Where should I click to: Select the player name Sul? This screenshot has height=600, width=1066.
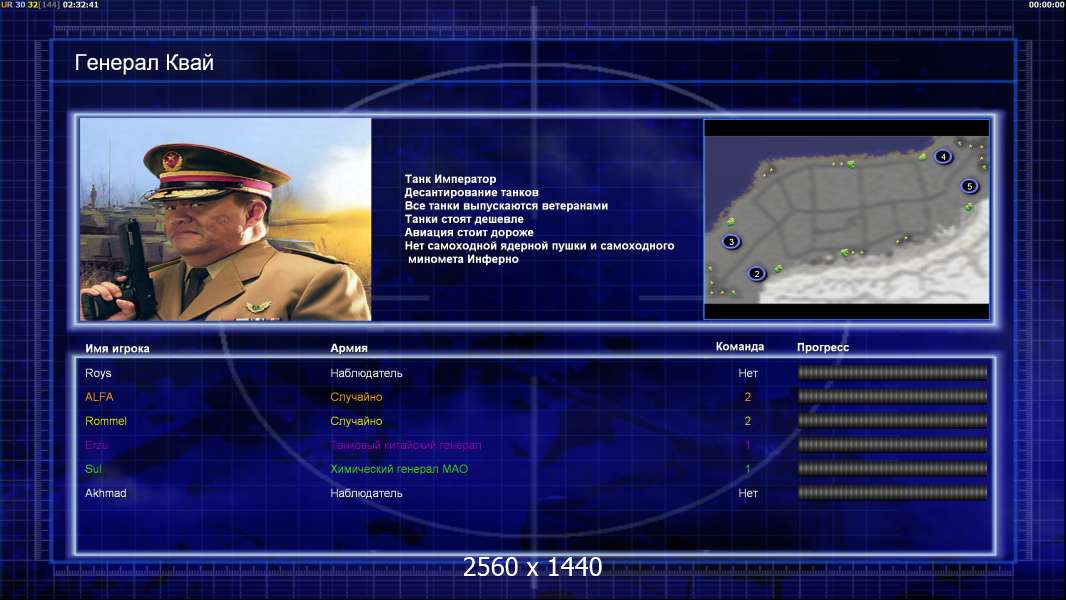(93, 469)
